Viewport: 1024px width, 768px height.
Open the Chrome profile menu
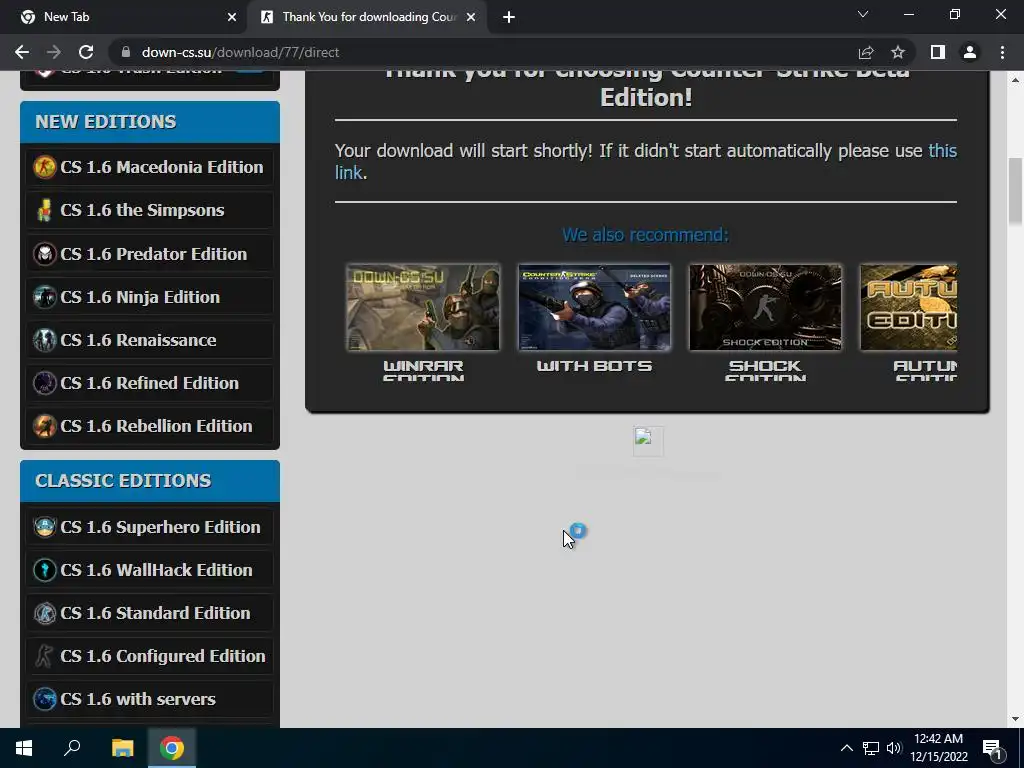click(970, 52)
